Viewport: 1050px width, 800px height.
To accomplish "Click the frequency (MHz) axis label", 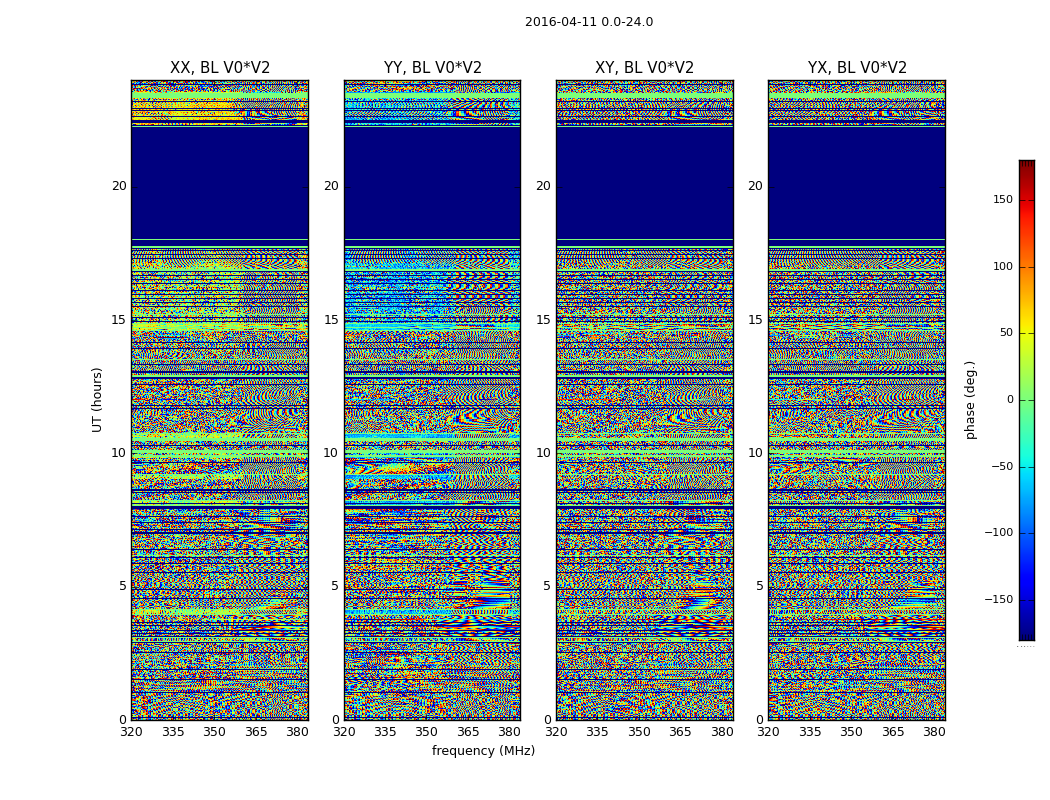I will tap(483, 750).
